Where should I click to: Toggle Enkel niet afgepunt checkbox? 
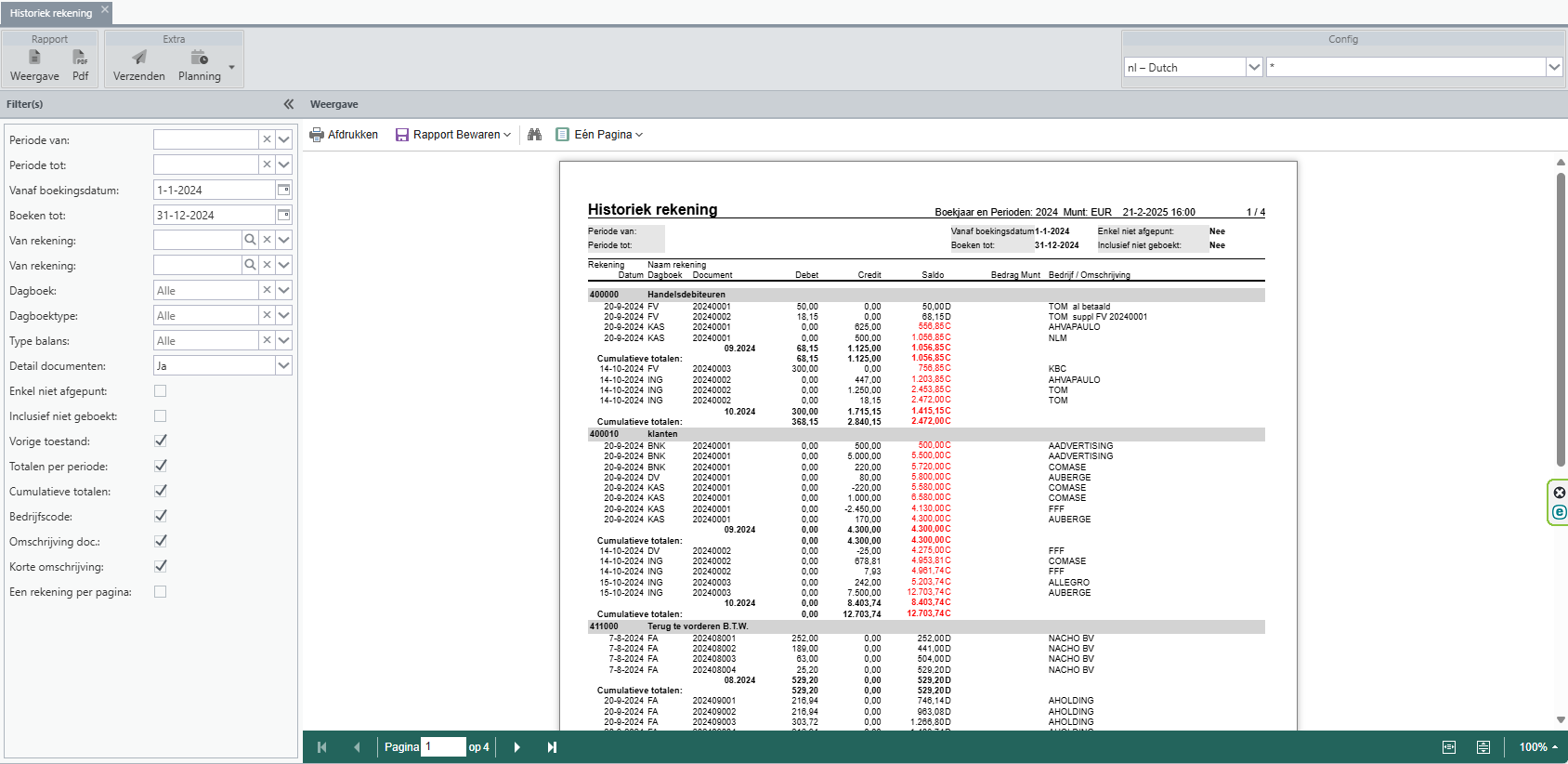point(161,391)
